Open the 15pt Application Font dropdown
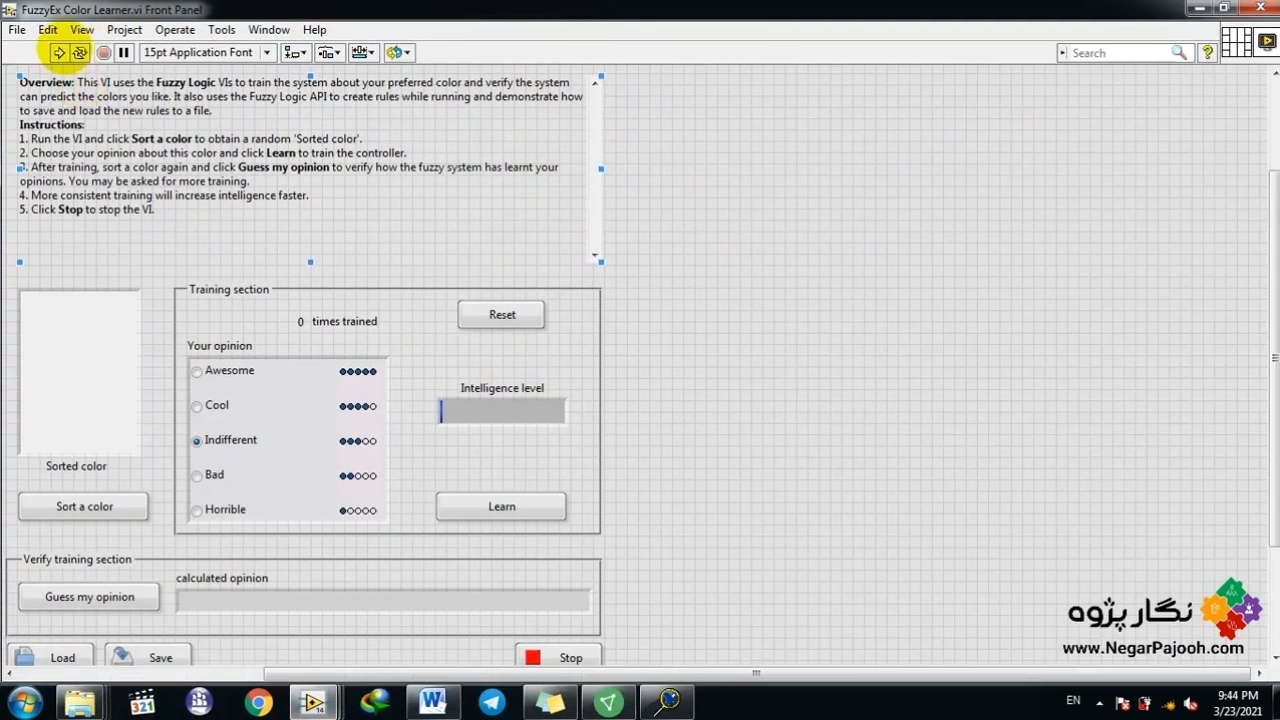This screenshot has height=720, width=1280. (207, 53)
